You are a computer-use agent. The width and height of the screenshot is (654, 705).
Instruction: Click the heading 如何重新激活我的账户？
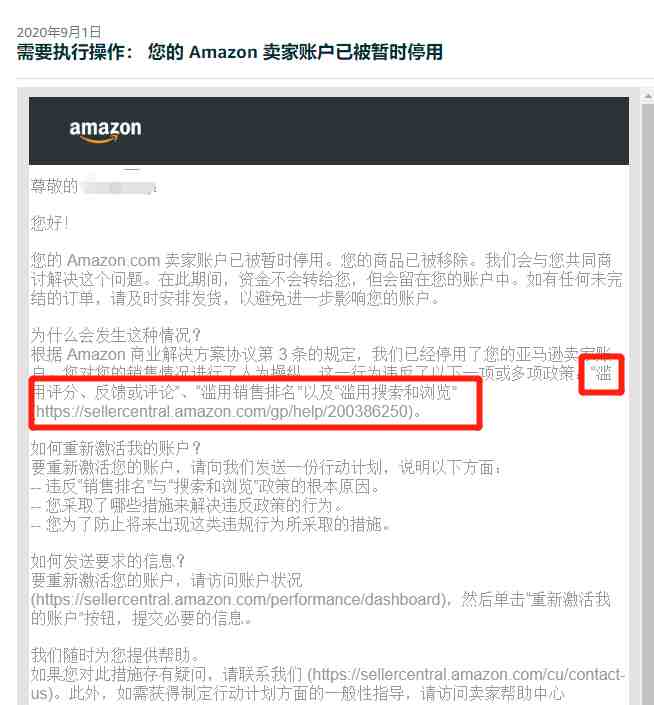(x=116, y=448)
